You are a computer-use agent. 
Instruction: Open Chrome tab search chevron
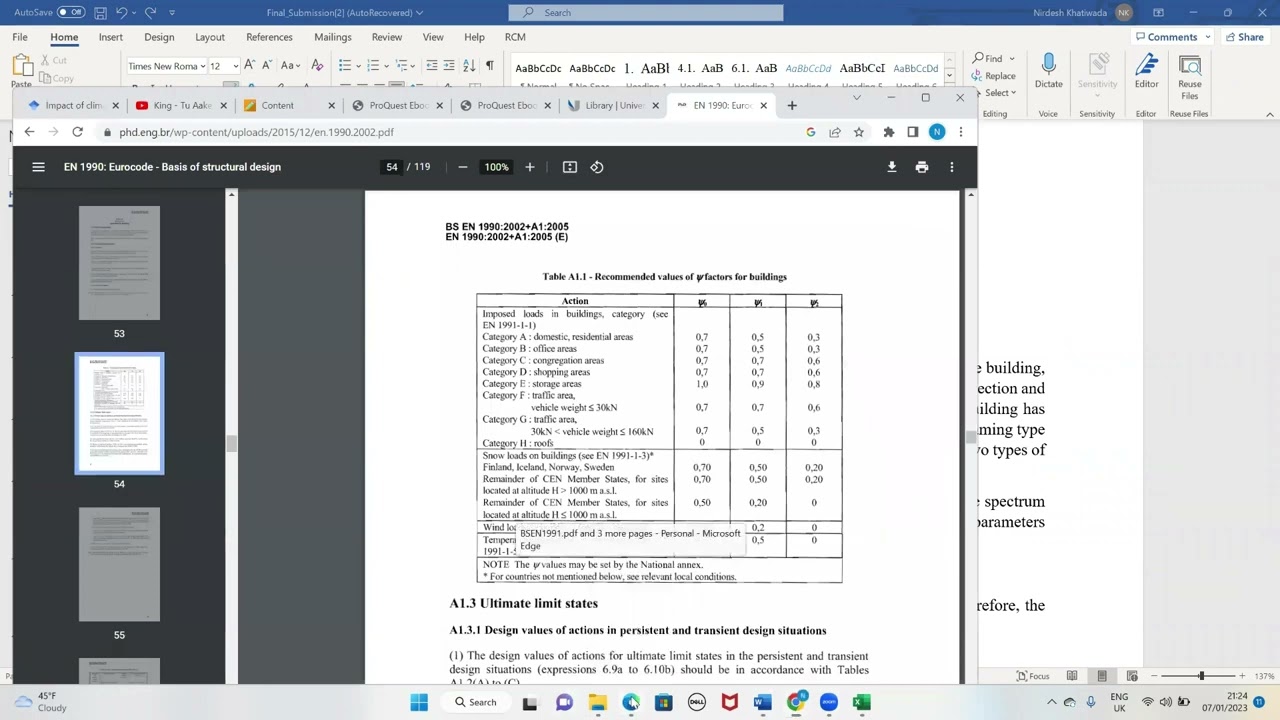click(856, 98)
